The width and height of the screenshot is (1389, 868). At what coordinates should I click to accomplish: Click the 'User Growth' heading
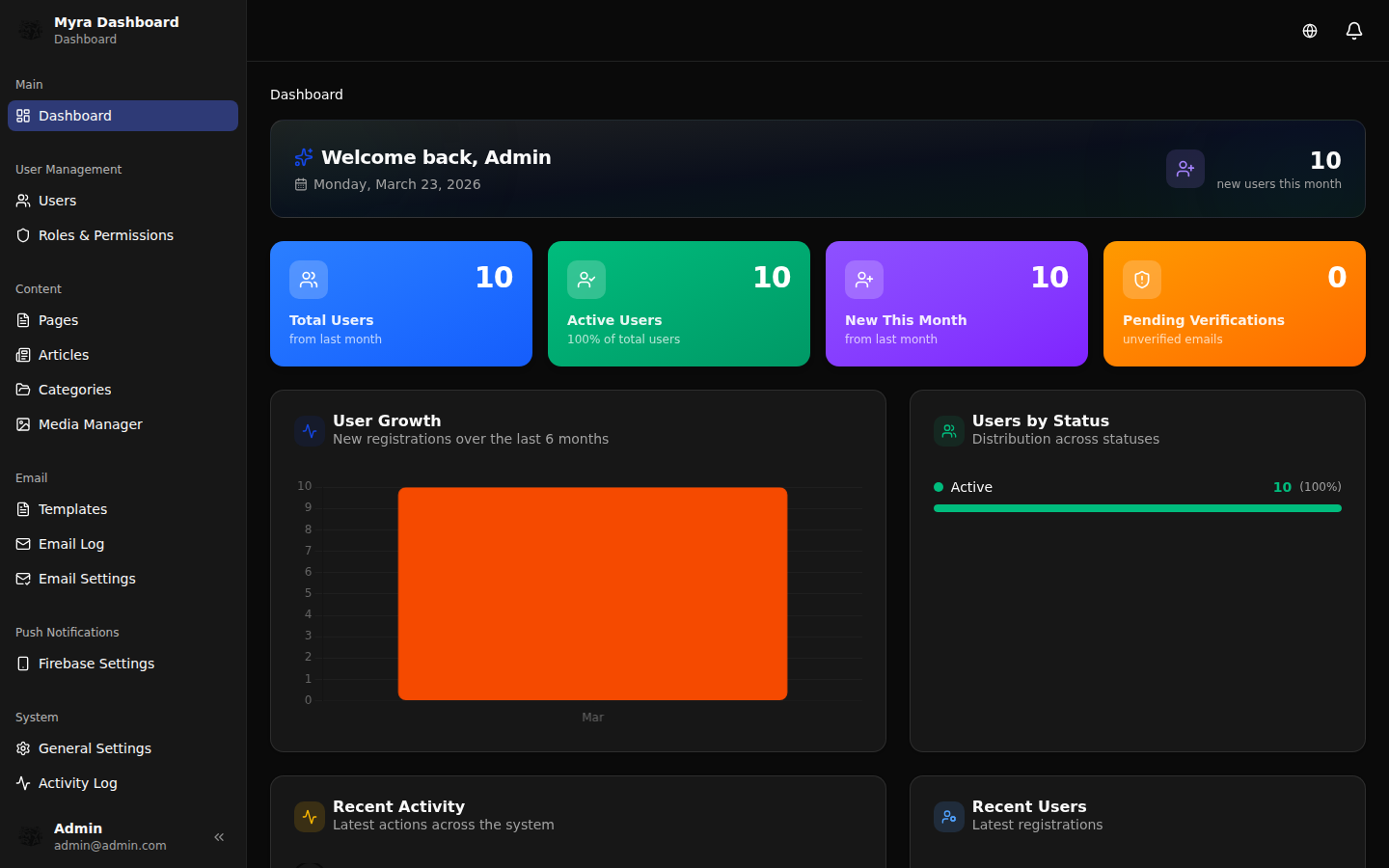point(387,420)
